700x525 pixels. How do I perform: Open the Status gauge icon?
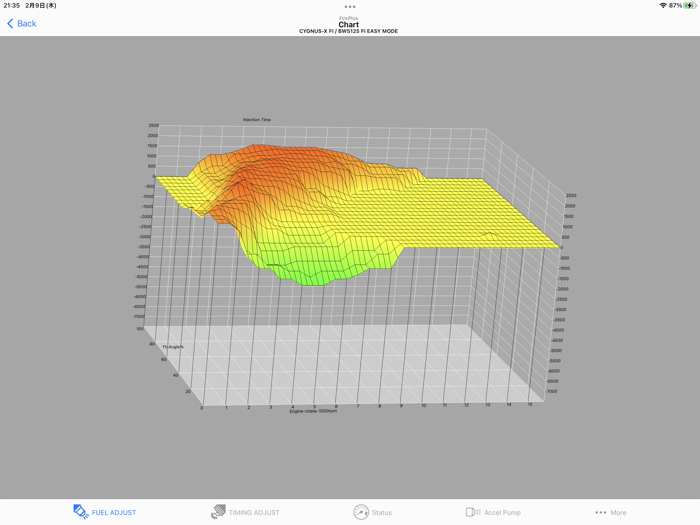point(361,512)
